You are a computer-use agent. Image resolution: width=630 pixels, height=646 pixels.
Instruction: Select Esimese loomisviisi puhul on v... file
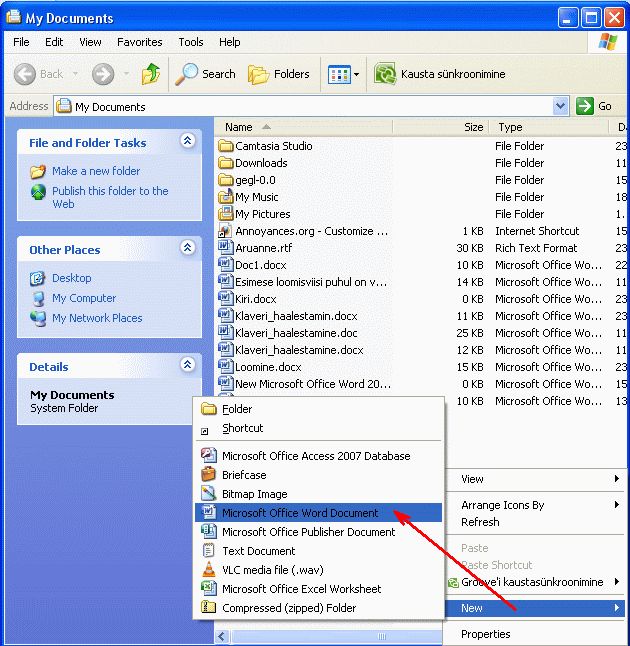click(311, 282)
